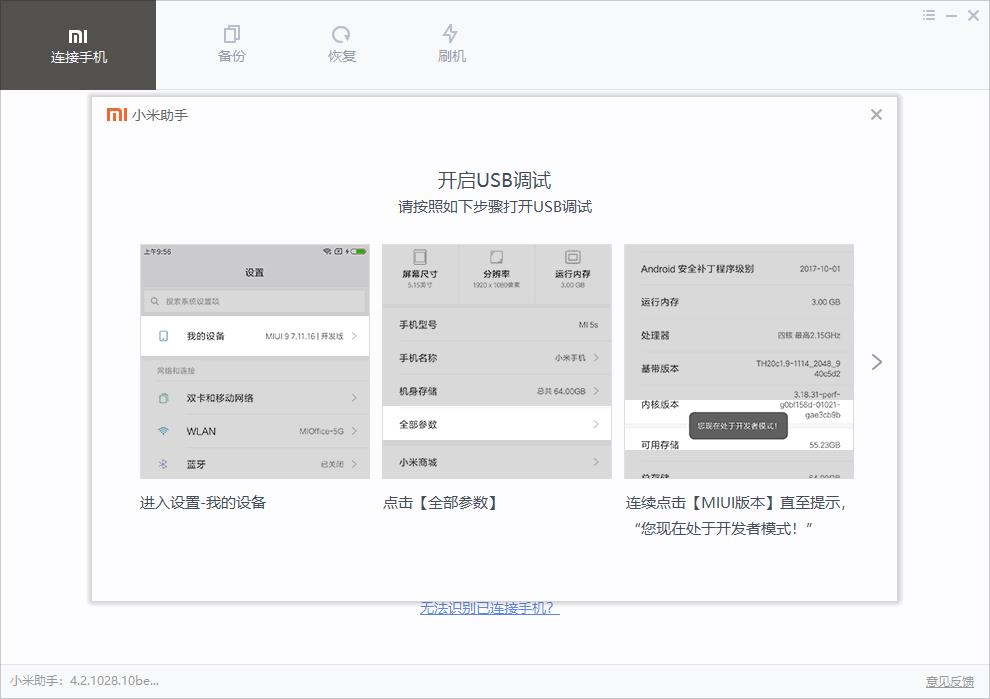Click the phone icon on 连接手机 tab

(x=78, y=31)
